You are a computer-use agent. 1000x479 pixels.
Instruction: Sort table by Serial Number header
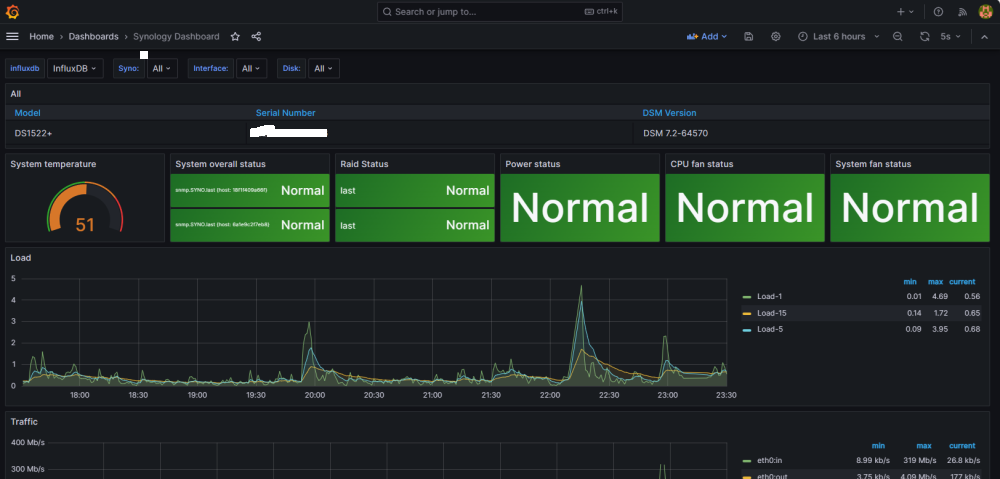click(x=286, y=113)
